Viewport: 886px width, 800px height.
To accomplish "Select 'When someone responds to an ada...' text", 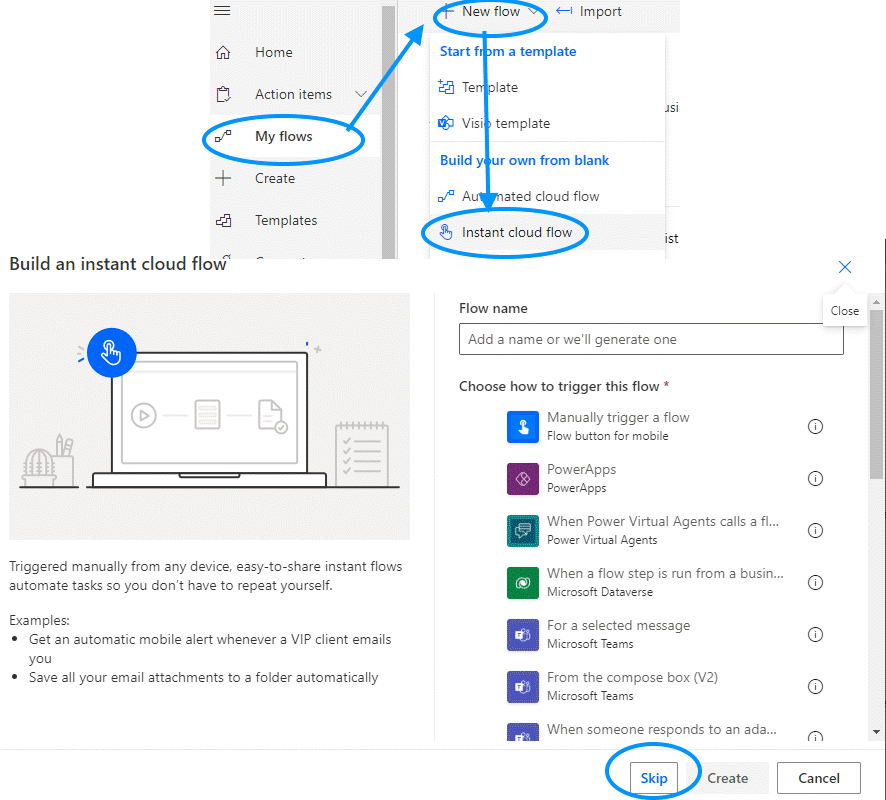I will [x=662, y=729].
